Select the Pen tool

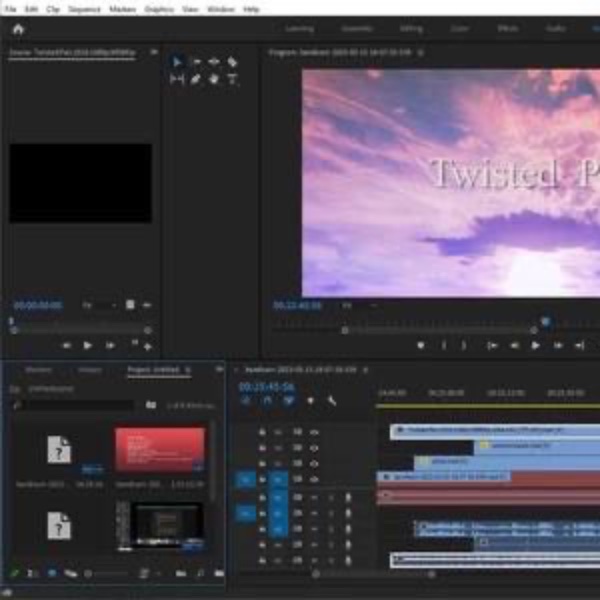coord(196,79)
